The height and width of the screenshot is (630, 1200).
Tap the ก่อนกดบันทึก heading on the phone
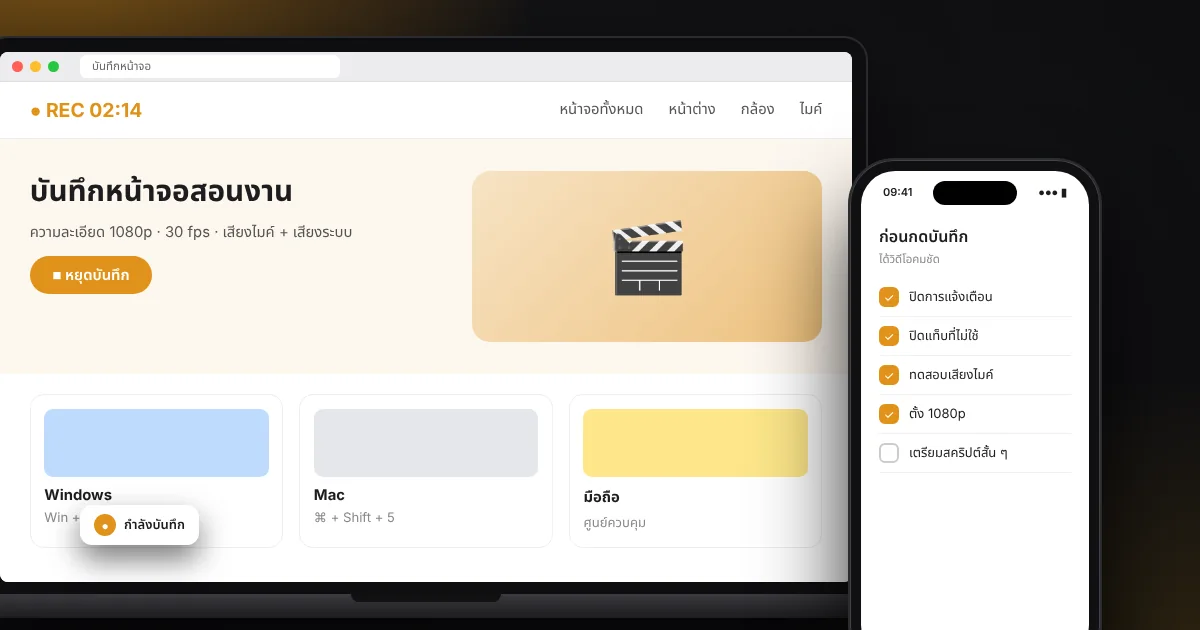(x=923, y=237)
